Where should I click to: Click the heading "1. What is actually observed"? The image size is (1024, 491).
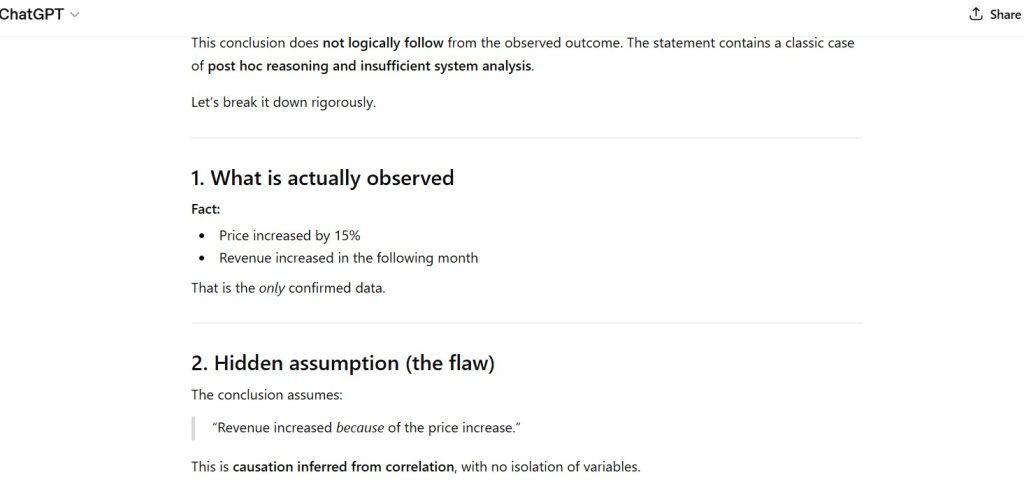[322, 178]
